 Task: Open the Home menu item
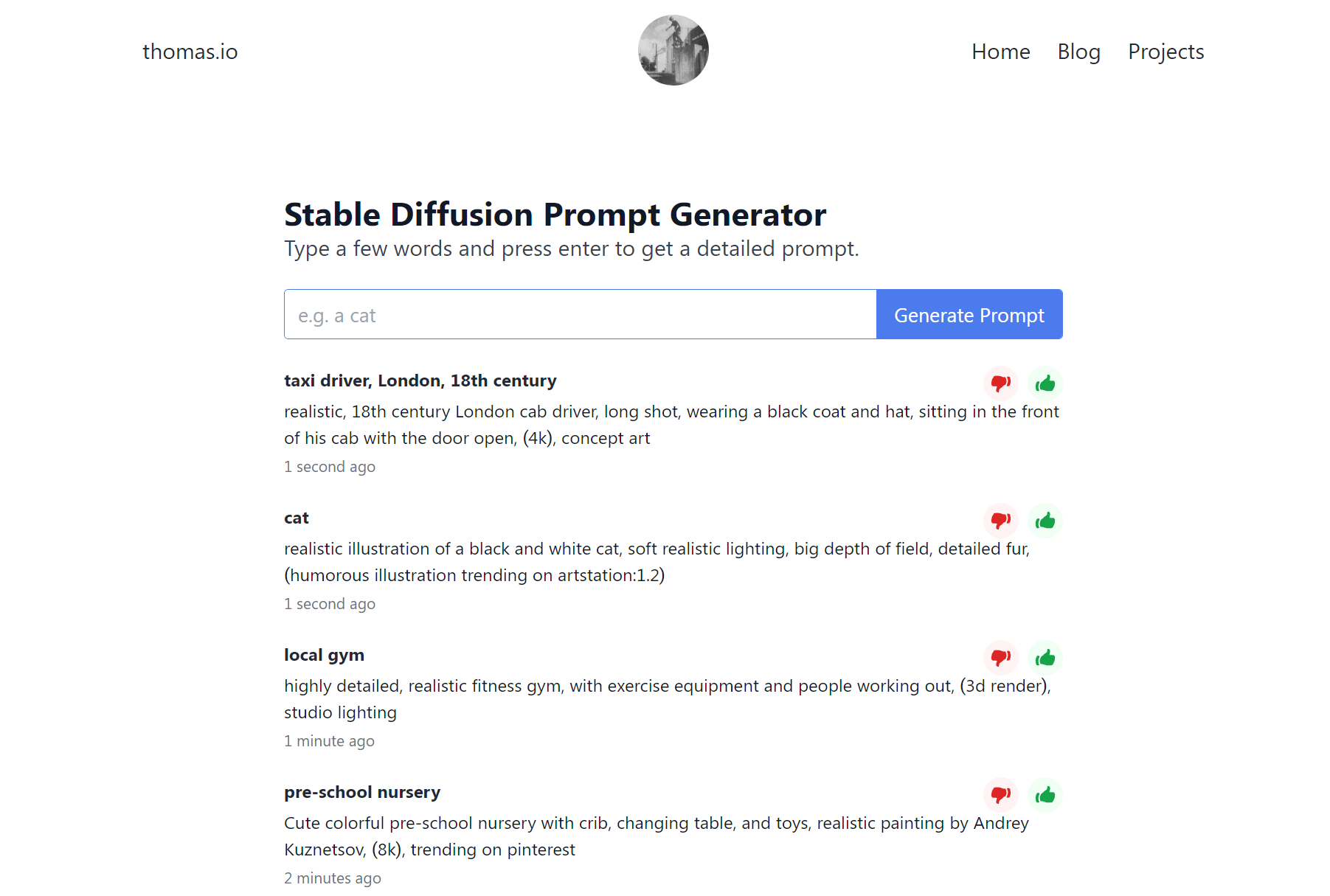click(1000, 52)
